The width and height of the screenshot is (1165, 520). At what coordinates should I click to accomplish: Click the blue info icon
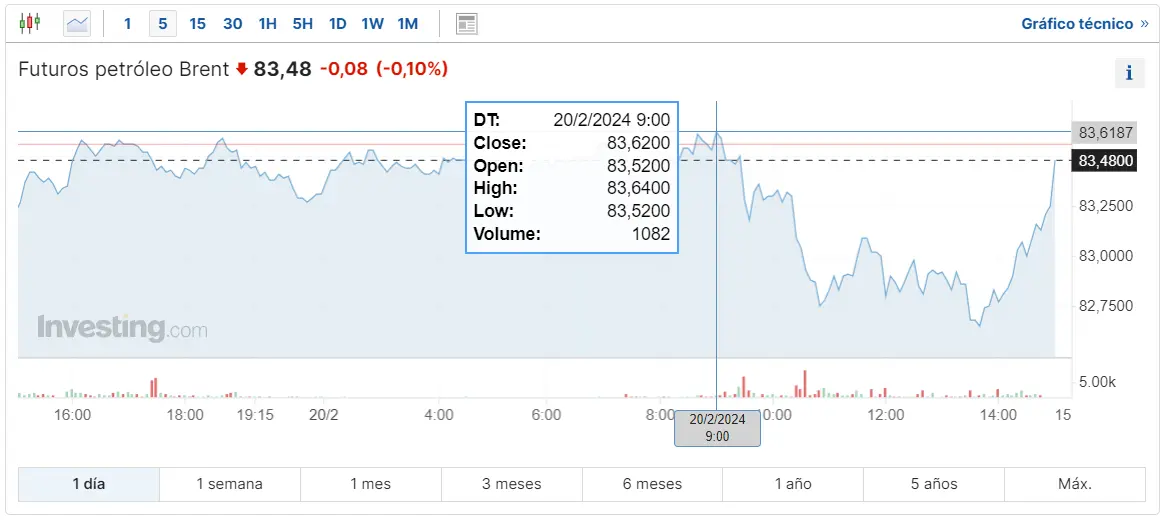tap(1129, 73)
